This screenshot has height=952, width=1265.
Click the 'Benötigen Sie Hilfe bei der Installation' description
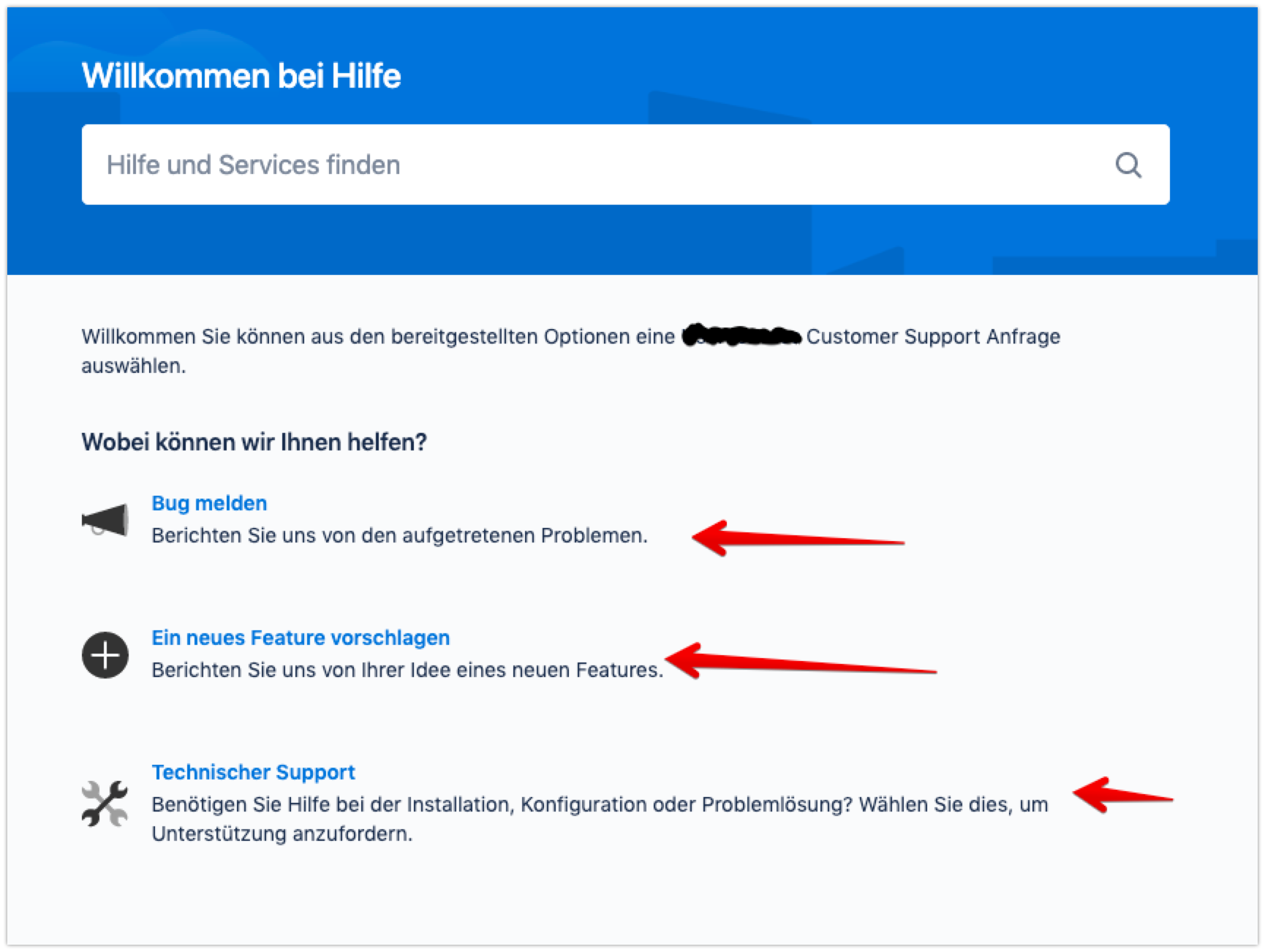pos(600,819)
